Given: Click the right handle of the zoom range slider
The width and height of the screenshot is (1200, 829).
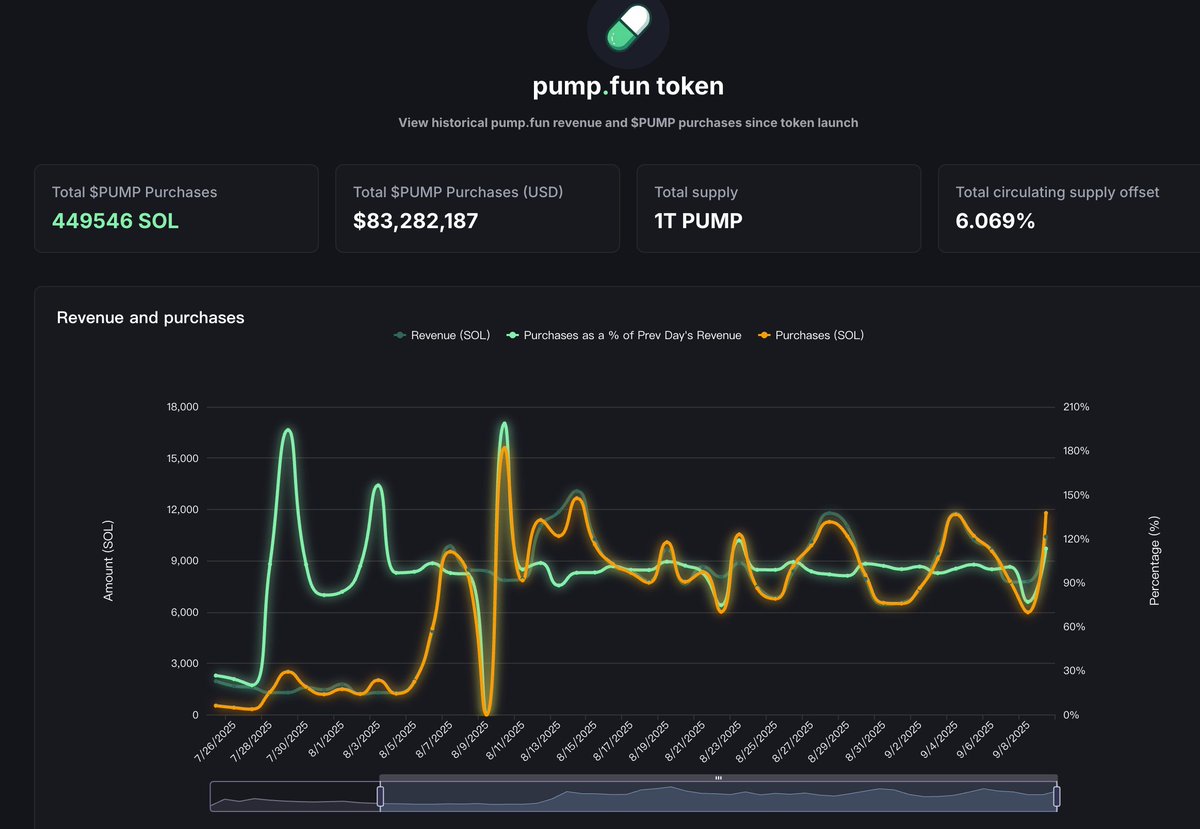Looking at the screenshot, I should [x=1056, y=796].
